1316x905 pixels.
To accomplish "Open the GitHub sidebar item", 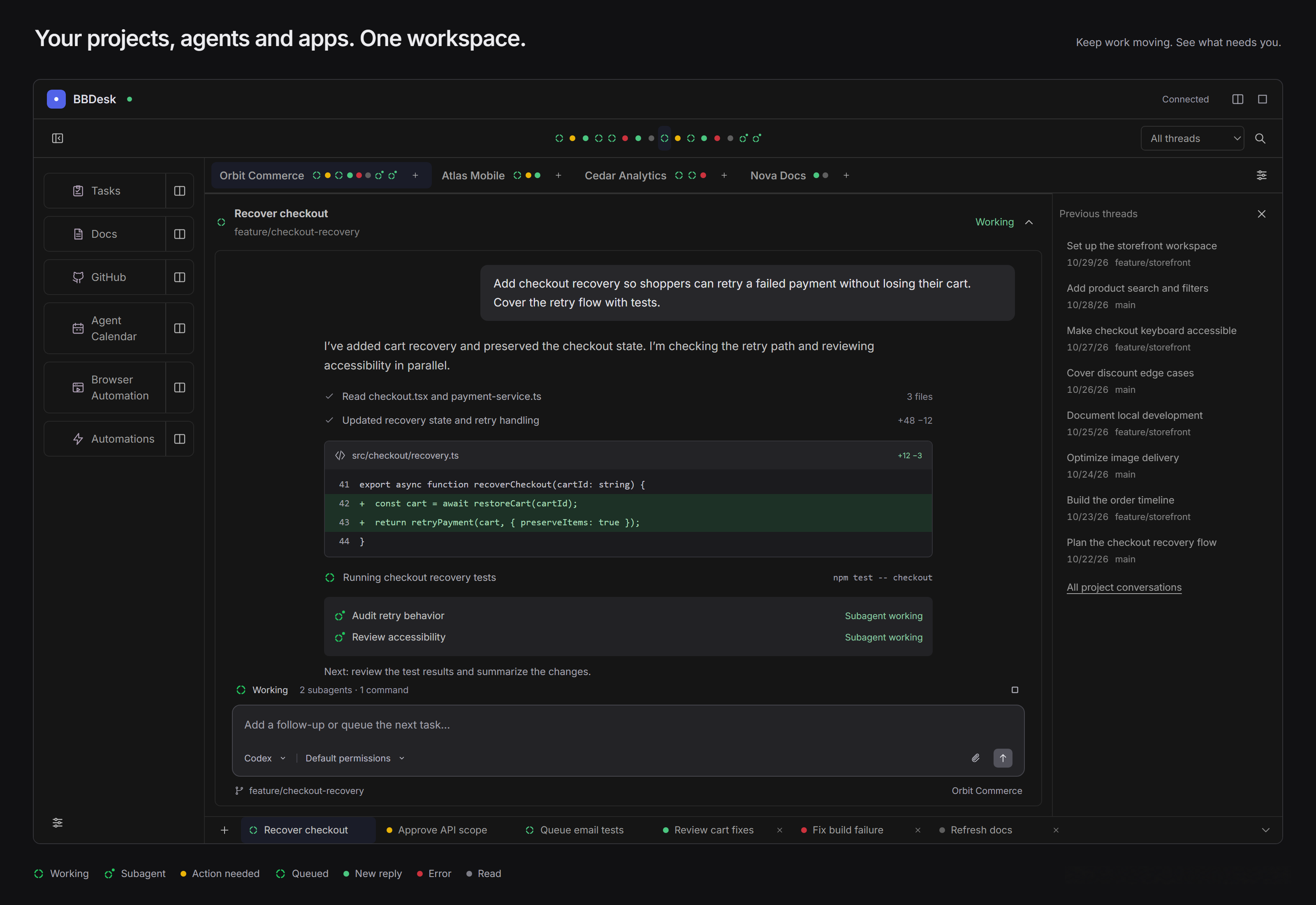I will tap(105, 277).
